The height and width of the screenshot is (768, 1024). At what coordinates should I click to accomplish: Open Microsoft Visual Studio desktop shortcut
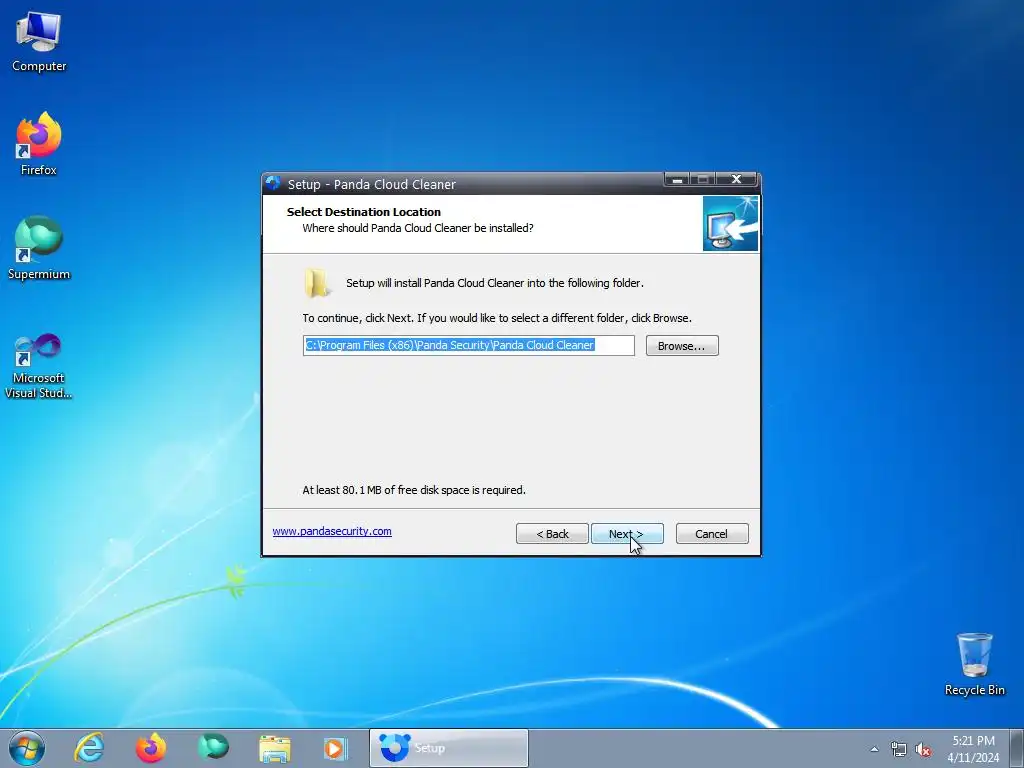39,366
